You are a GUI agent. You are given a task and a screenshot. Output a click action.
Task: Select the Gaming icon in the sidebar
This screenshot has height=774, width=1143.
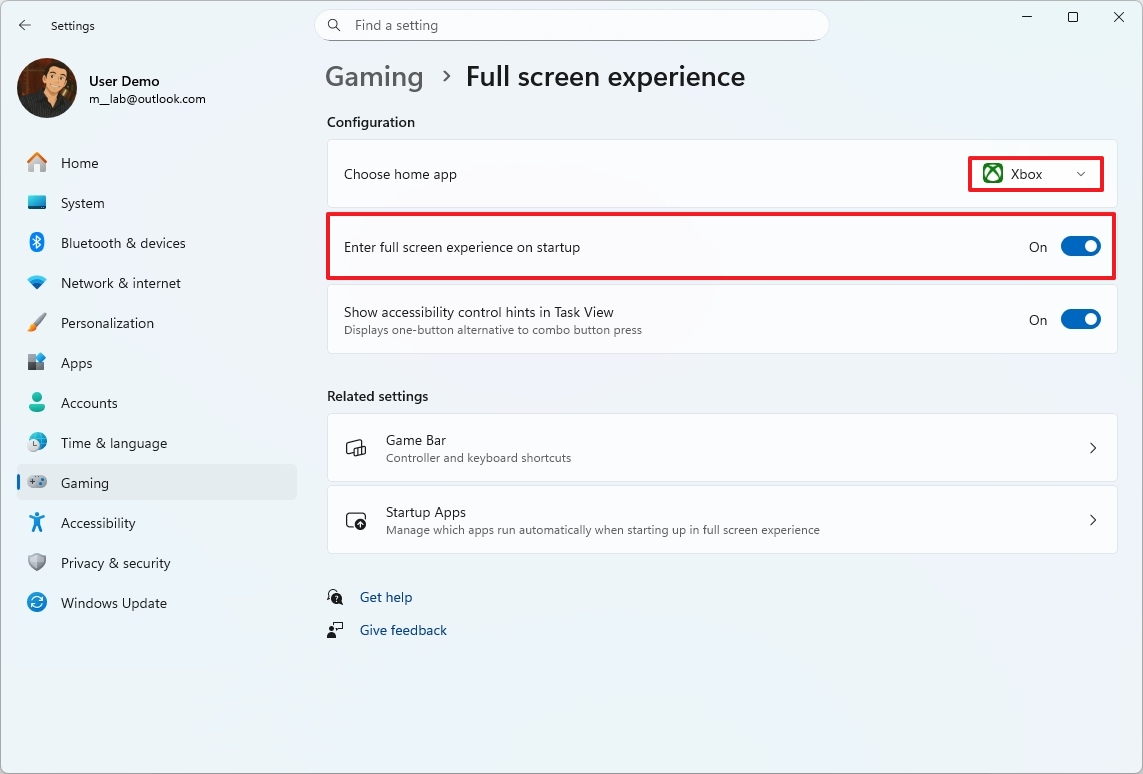[x=36, y=483]
